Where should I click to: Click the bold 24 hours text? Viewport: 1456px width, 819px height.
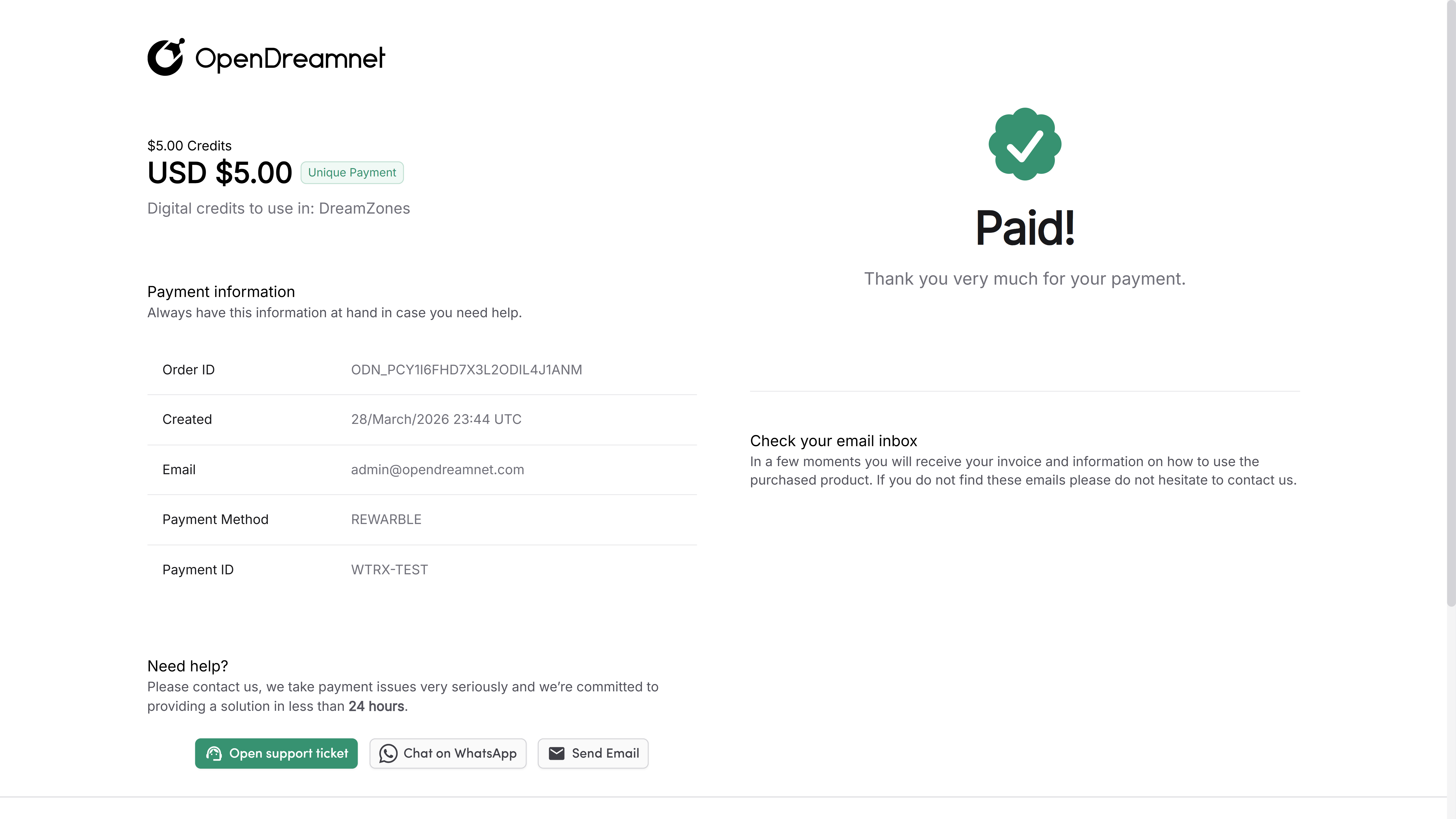(376, 707)
